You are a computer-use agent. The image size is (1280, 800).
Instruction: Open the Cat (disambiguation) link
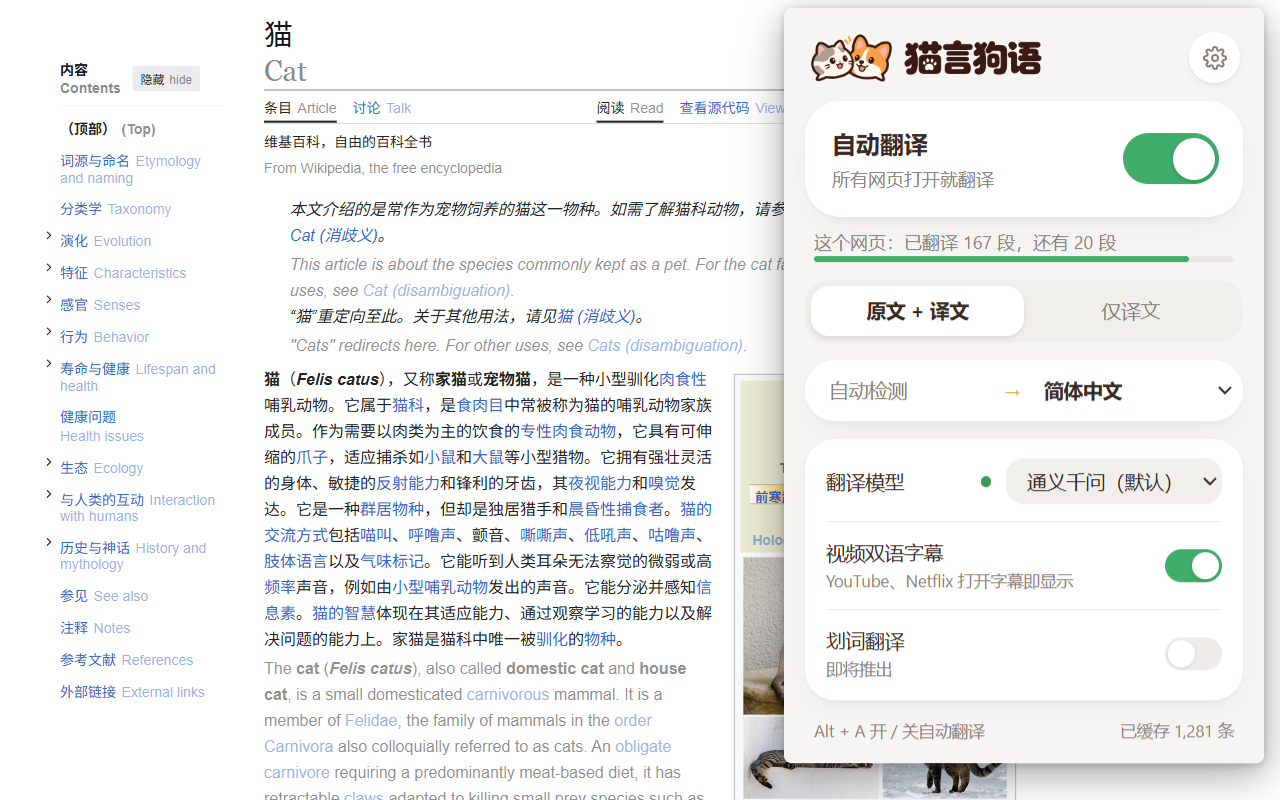point(437,290)
